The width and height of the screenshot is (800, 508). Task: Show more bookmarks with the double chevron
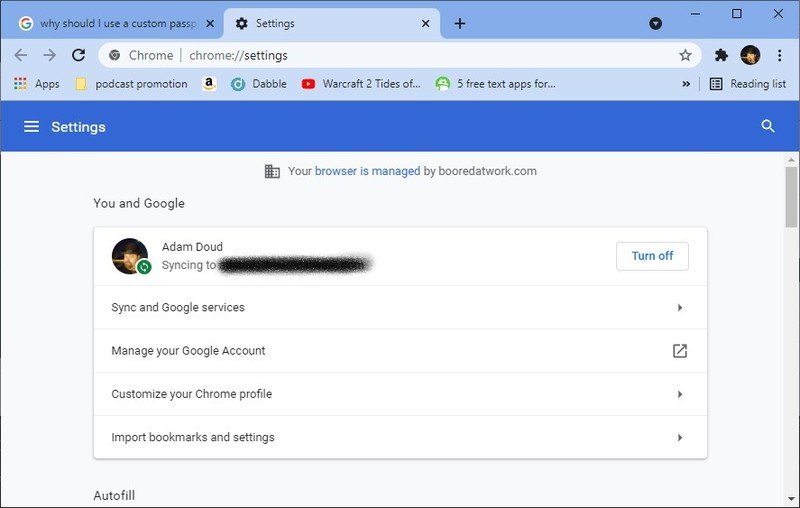point(686,84)
